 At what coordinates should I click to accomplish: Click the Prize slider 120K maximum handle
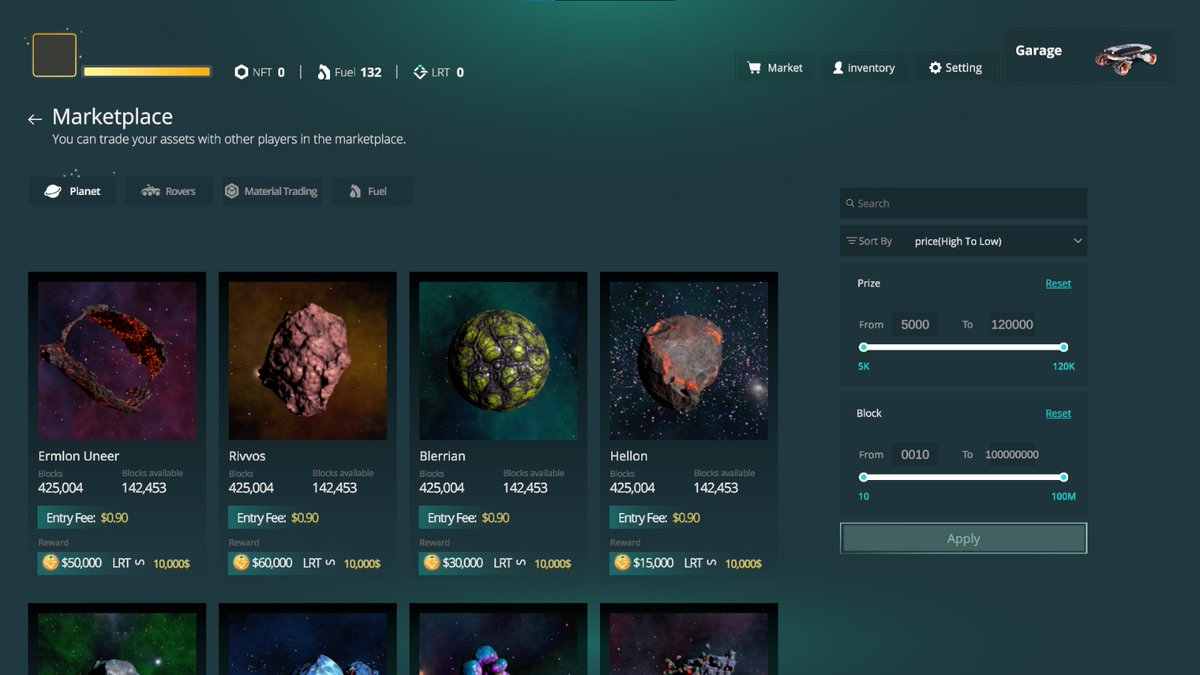point(1063,347)
